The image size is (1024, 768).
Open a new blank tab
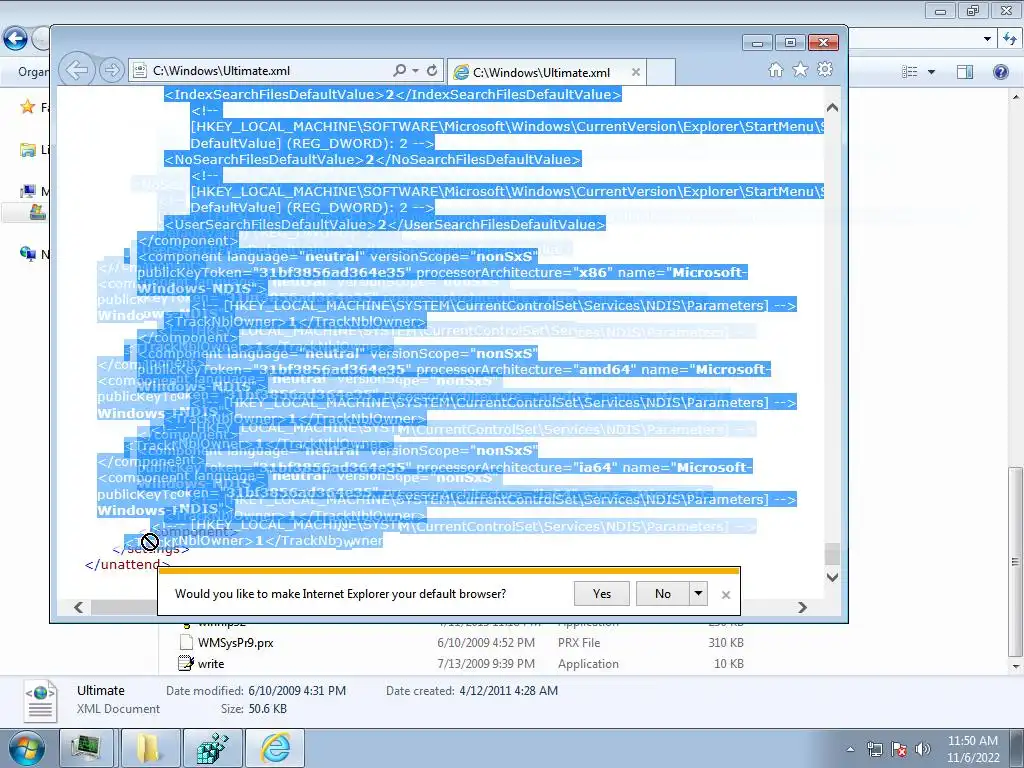pyautogui.click(x=661, y=72)
